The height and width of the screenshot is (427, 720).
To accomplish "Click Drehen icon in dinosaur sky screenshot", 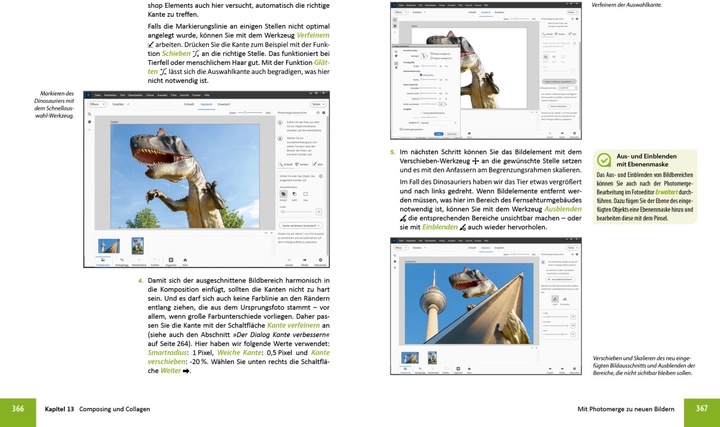I will 155,262.
